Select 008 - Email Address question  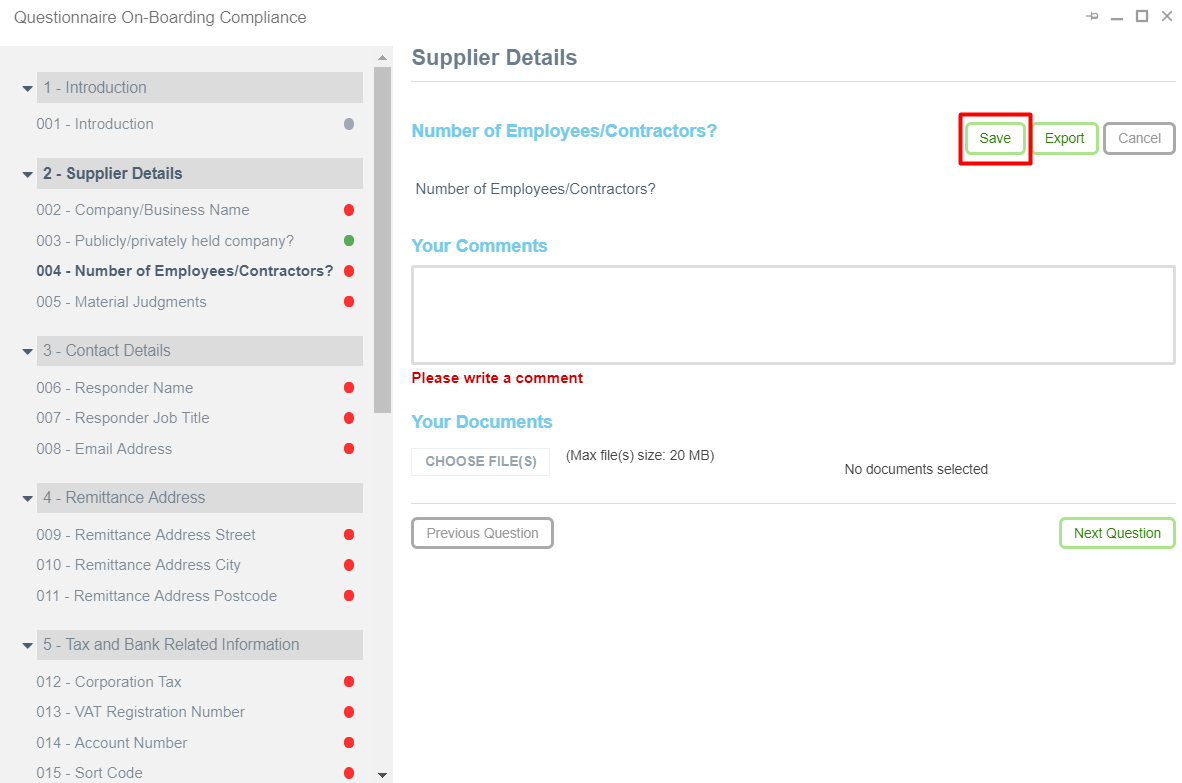(104, 449)
